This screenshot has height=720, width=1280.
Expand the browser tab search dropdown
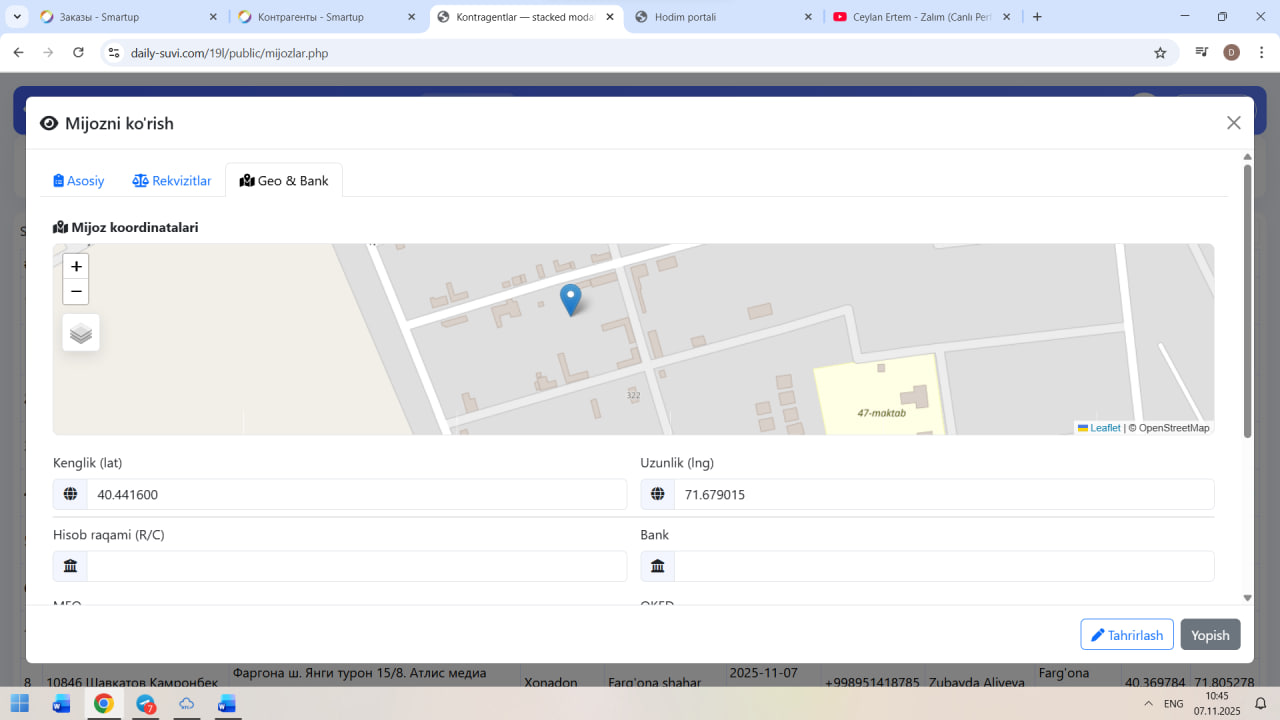[17, 17]
